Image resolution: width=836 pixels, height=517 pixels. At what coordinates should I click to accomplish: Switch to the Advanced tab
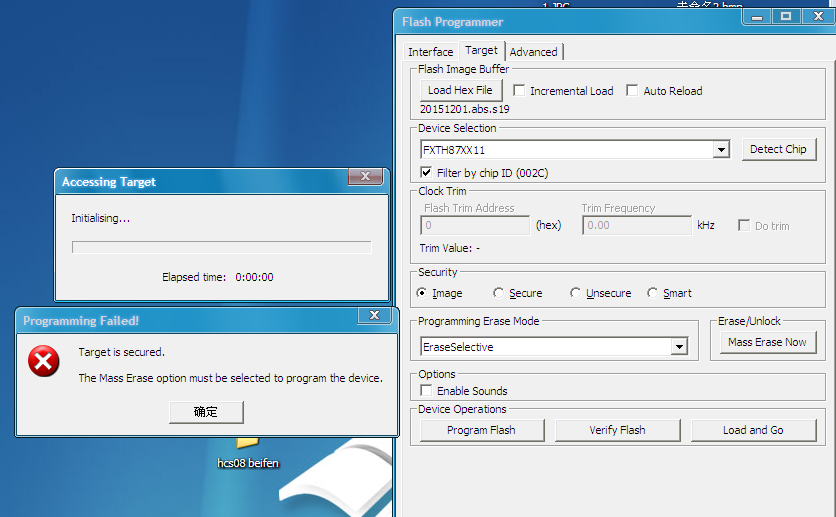[x=533, y=52]
